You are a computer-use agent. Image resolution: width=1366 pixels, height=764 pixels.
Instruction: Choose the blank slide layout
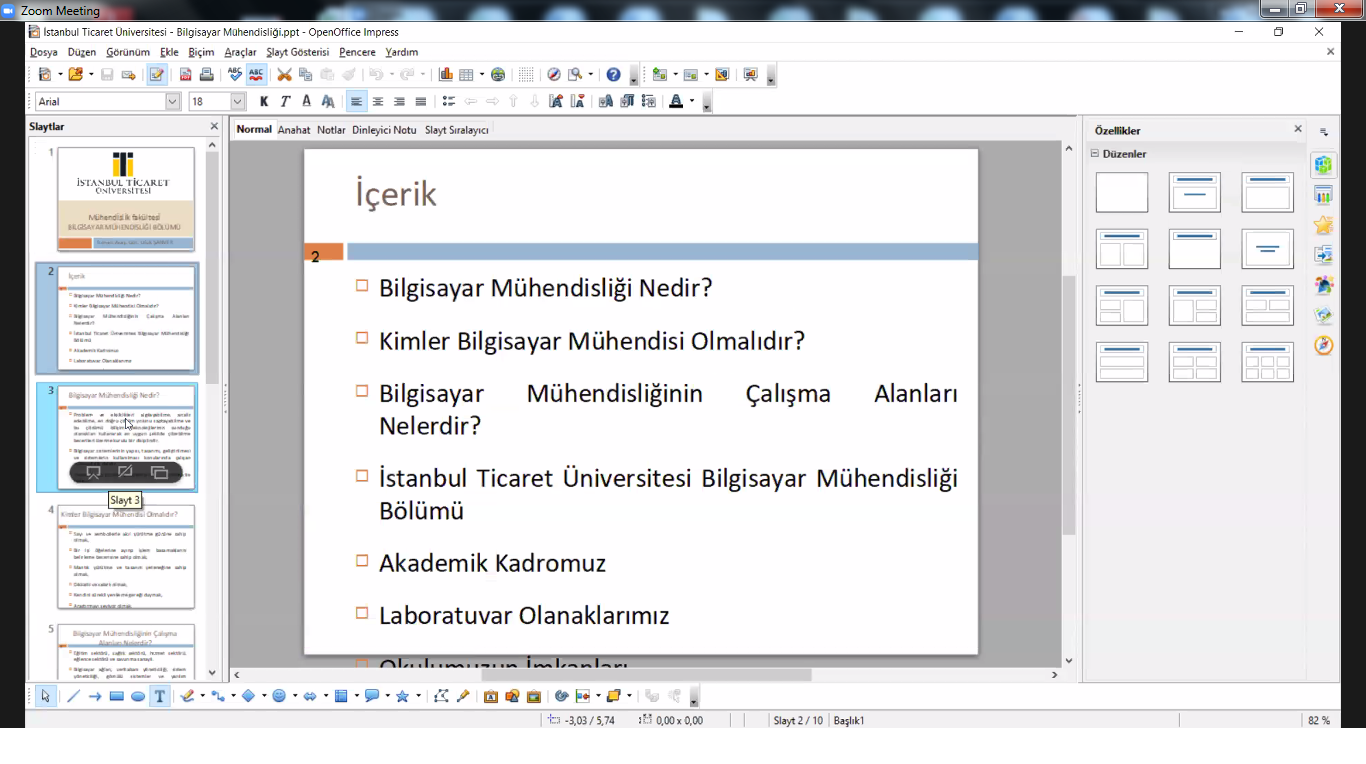[1122, 192]
